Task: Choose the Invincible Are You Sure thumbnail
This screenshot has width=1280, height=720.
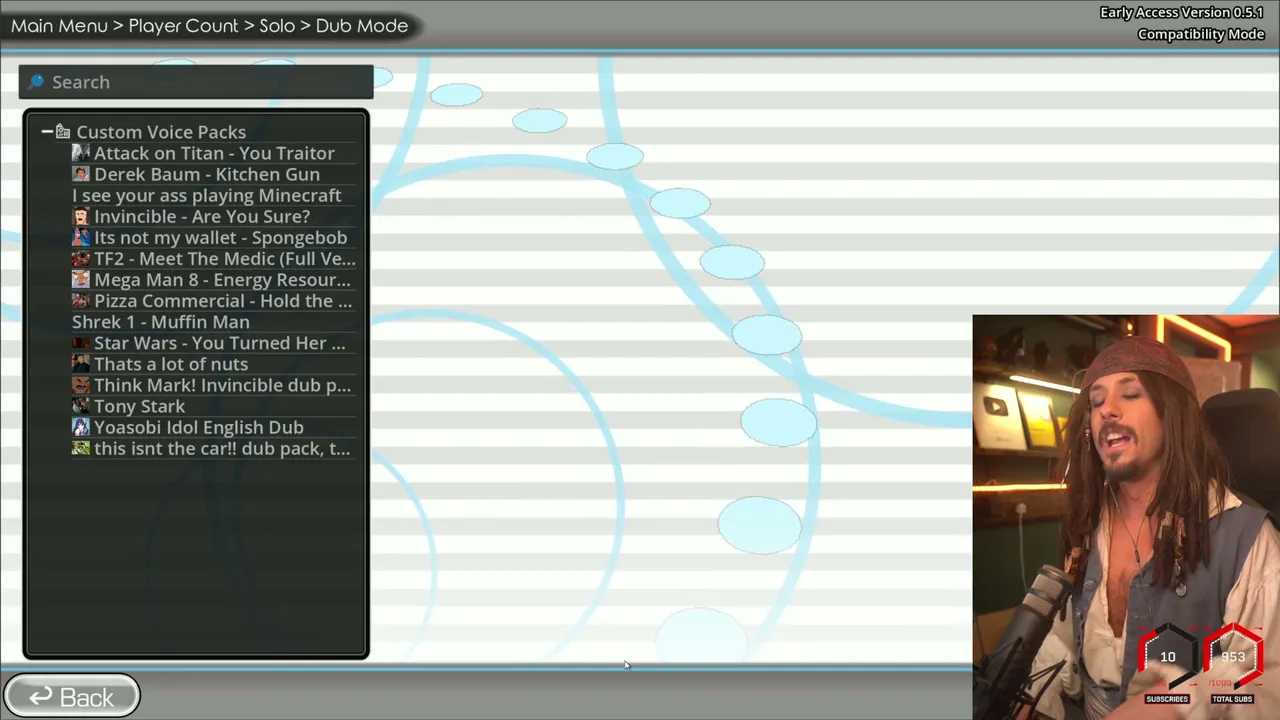Action: pos(81,216)
